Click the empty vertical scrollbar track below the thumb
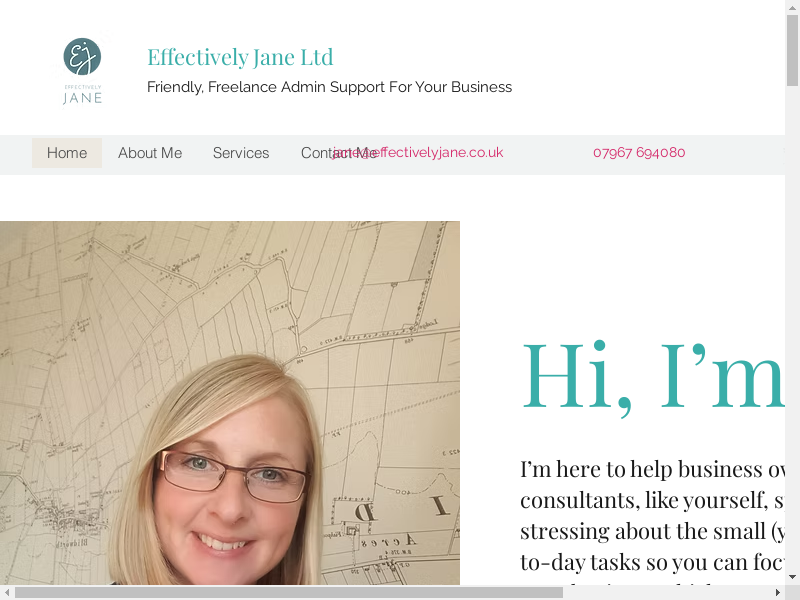This screenshot has height=600, width=800. (792, 328)
